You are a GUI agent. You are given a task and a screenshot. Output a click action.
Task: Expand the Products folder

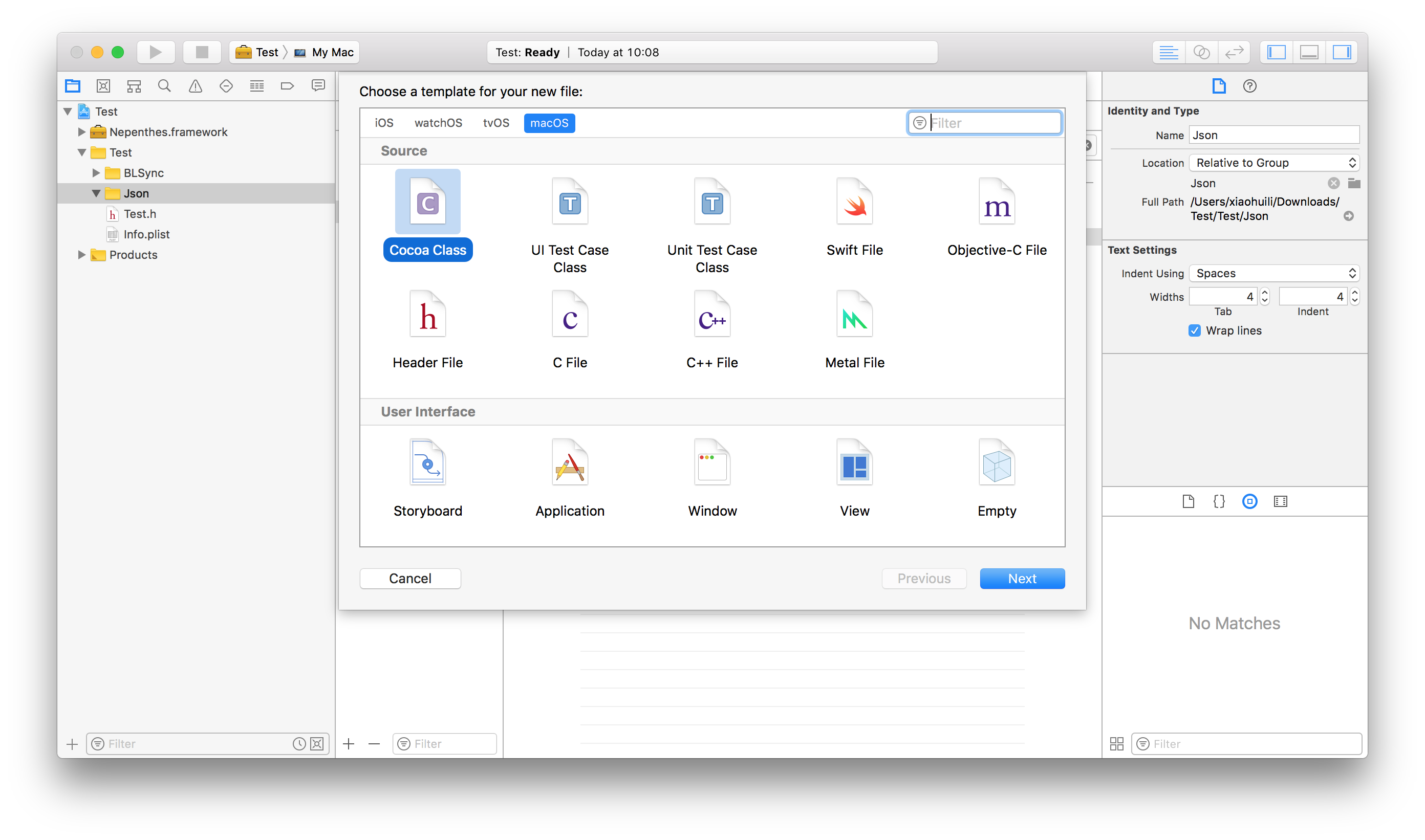tap(81, 255)
